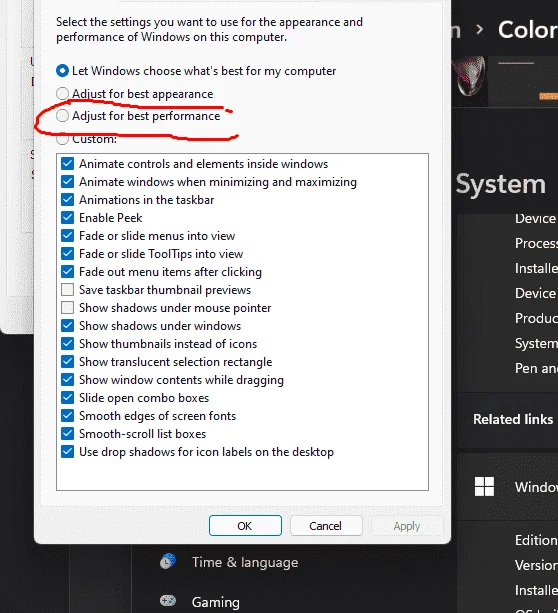Screen dimensions: 558x613
Task: Enable 'Save taskbar thumbnail previews' checkbox
Action: tap(67, 290)
